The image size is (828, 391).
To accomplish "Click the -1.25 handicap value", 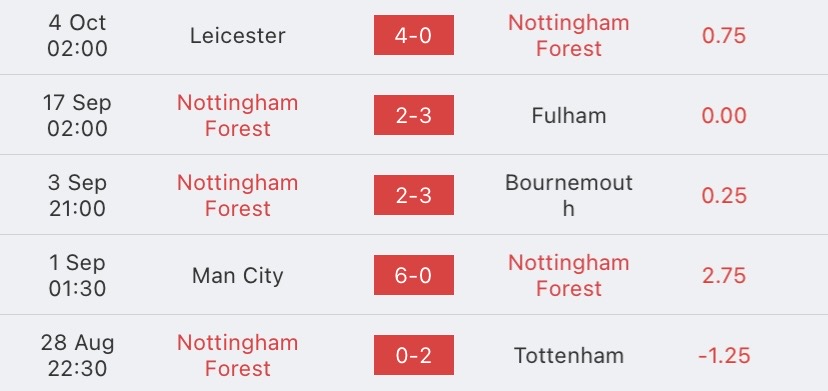I will (x=723, y=355).
